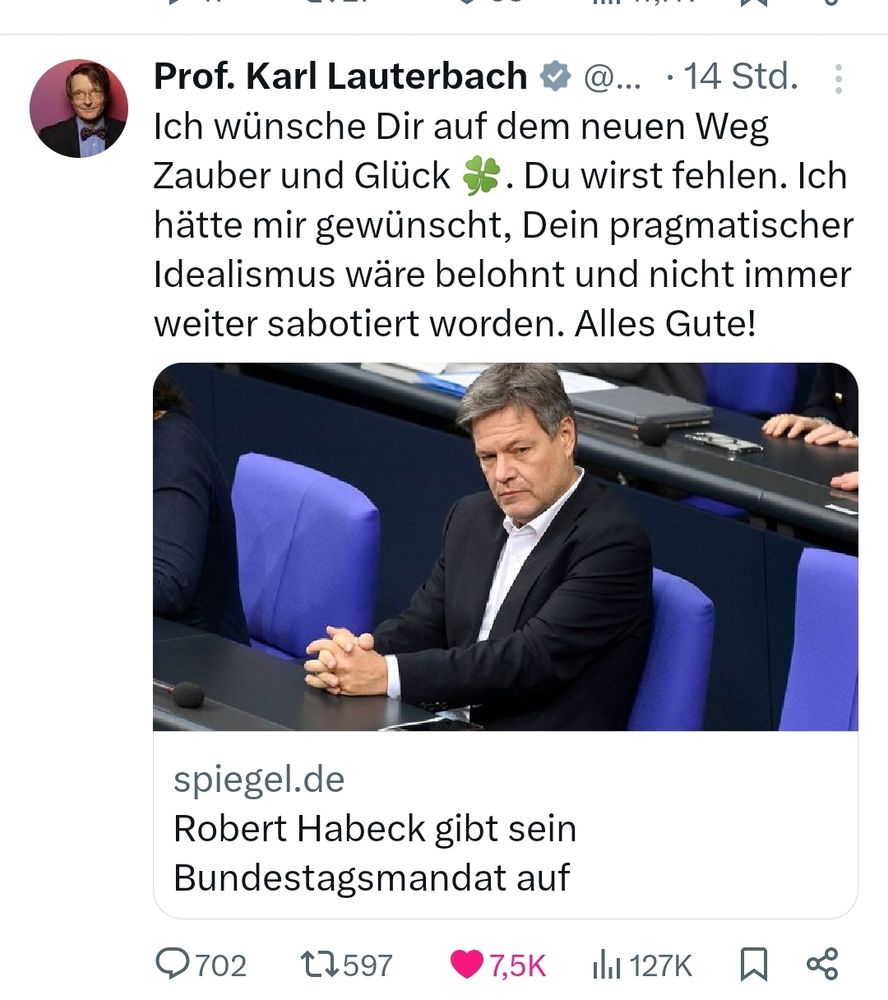Screen dimensions: 888x1000
Task: Tap the share icon under the tweet
Action: point(822,964)
